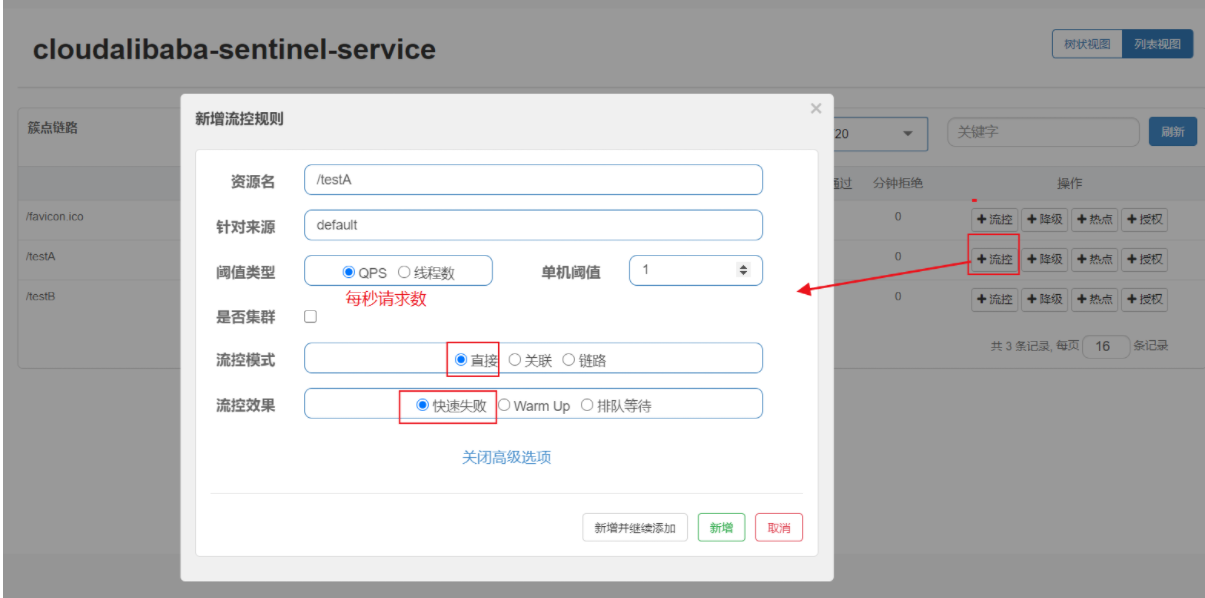Click the 操作 column header
Image resolution: width=1205 pixels, height=598 pixels.
point(1069,183)
